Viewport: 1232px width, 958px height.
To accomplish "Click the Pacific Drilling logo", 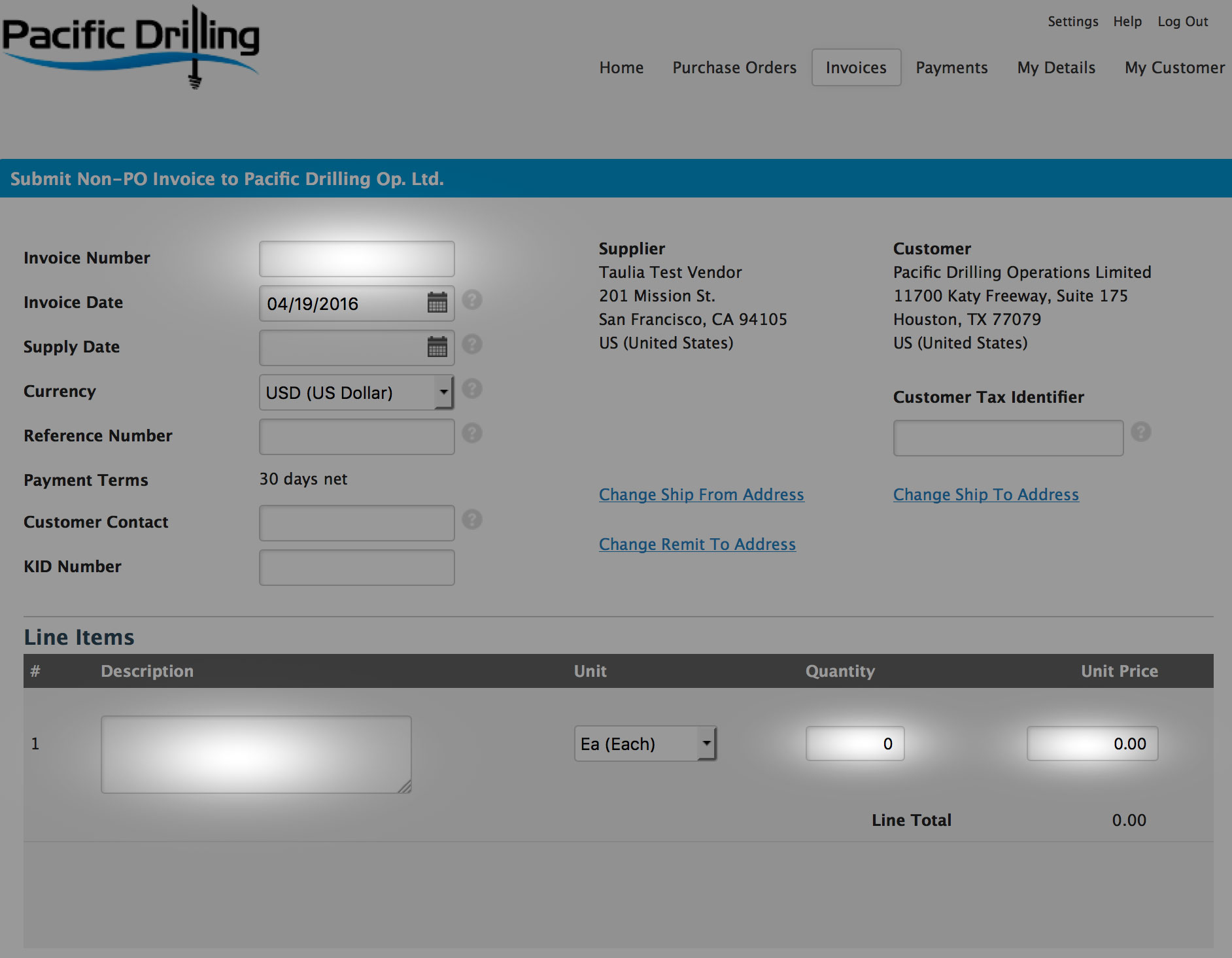I will click(x=131, y=46).
